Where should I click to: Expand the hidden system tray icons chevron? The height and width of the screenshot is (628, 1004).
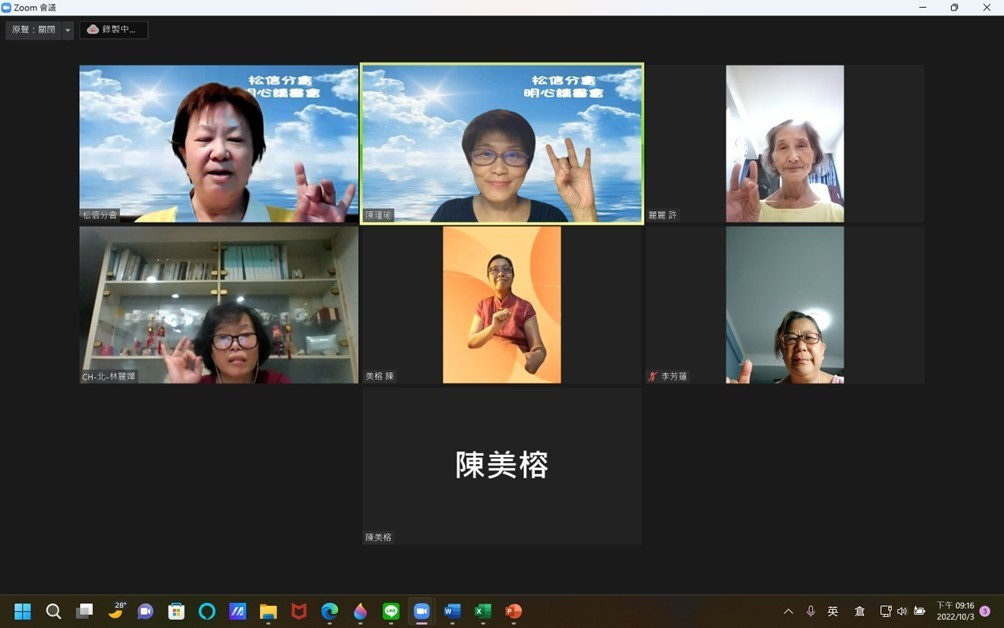pos(788,611)
